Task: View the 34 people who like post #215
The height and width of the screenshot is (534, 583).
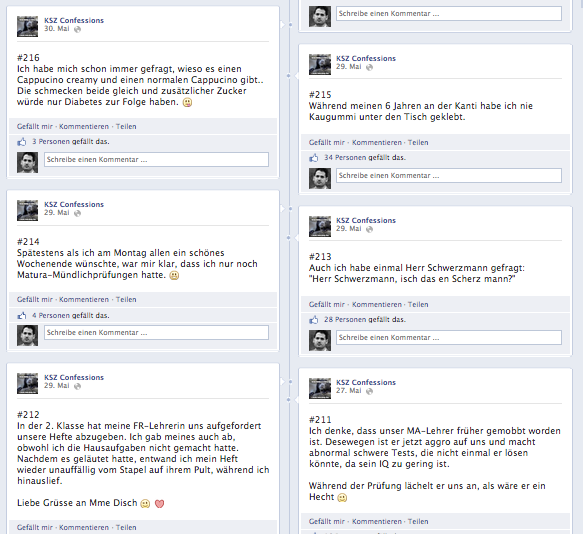Action: (365, 158)
